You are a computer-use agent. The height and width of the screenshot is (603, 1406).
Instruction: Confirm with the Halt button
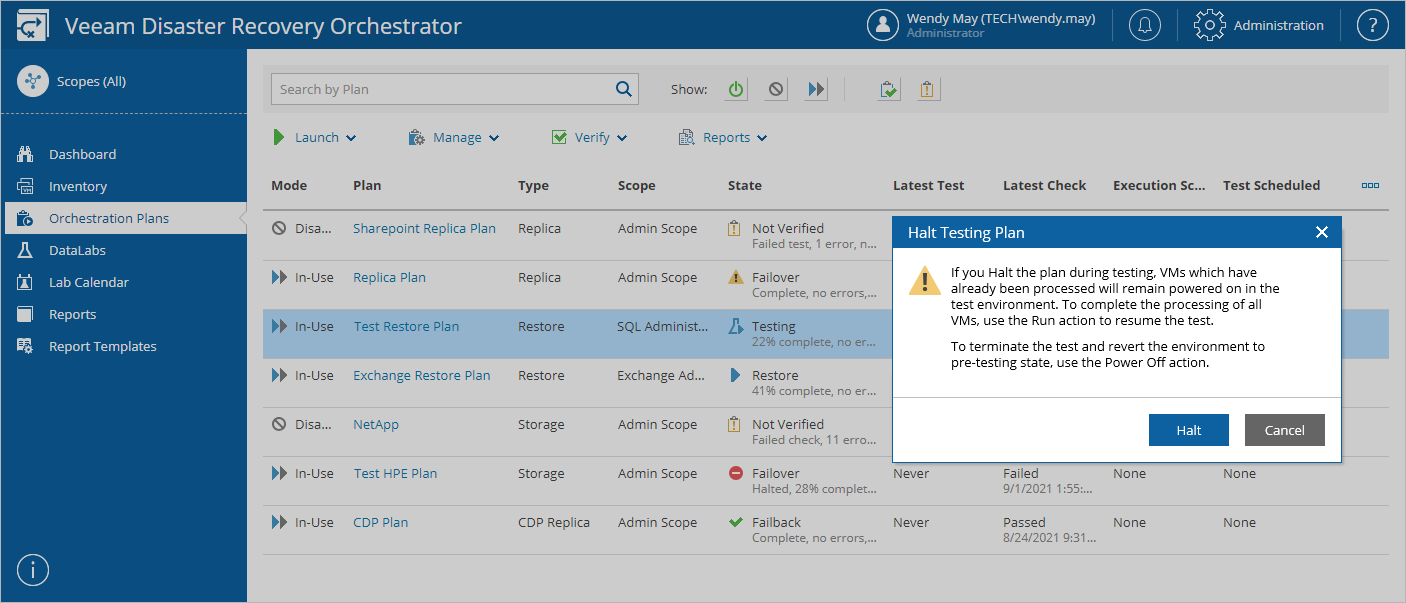coord(1189,430)
